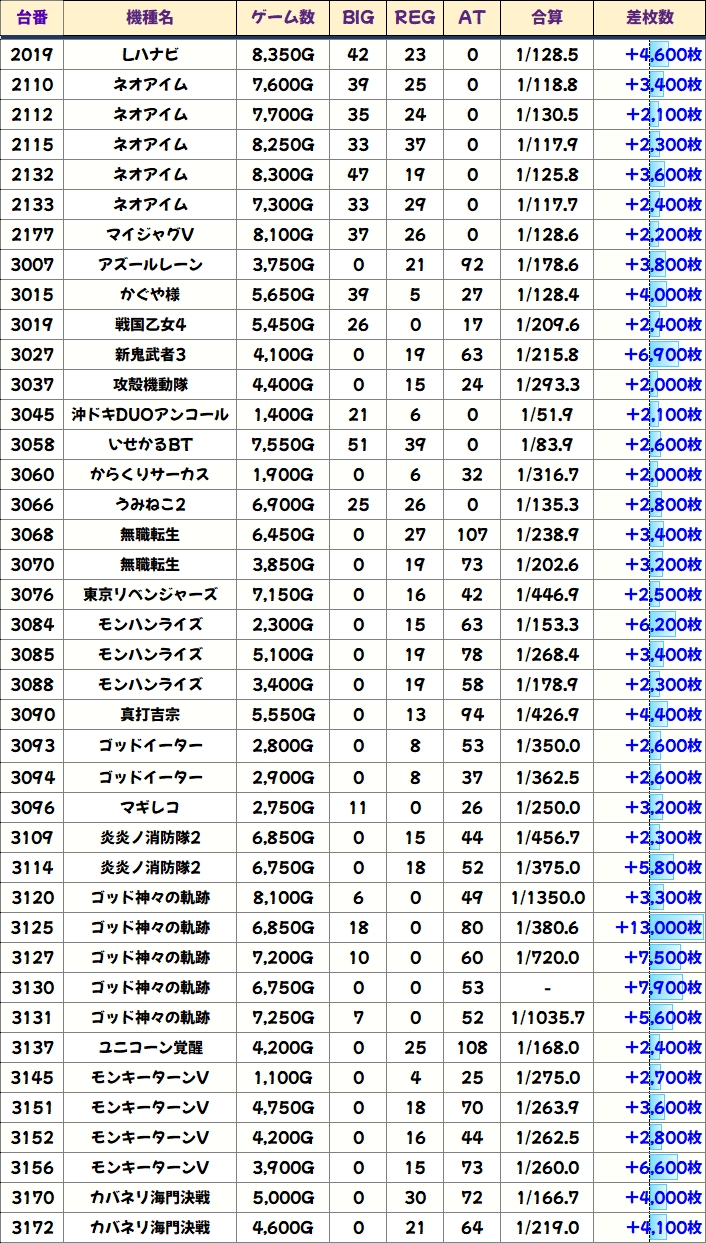Select the 合算 column header
Screen dimensions: 706x1243
click(x=547, y=18)
